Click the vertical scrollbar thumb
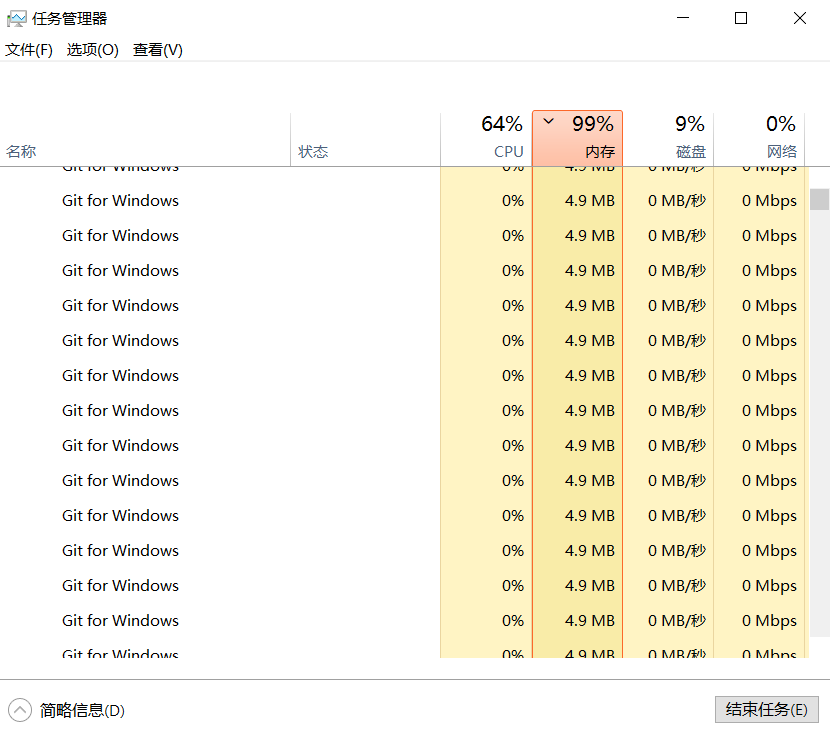The image size is (830, 729). pyautogui.click(x=819, y=199)
